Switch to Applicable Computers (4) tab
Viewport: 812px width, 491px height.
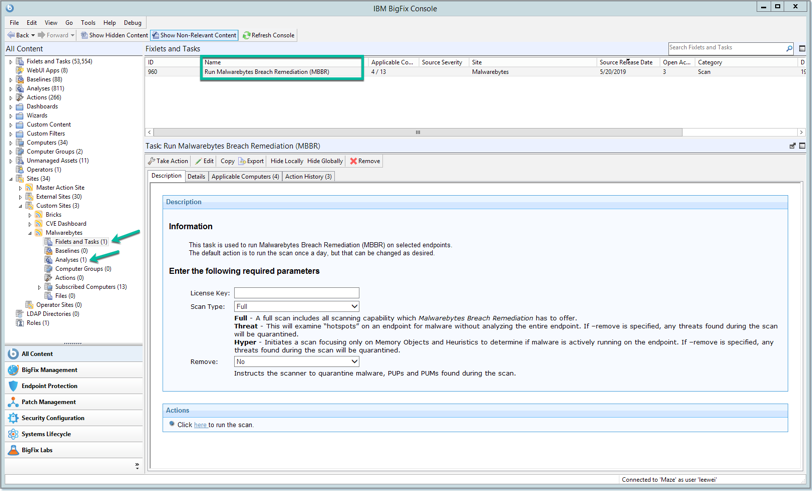click(x=245, y=177)
